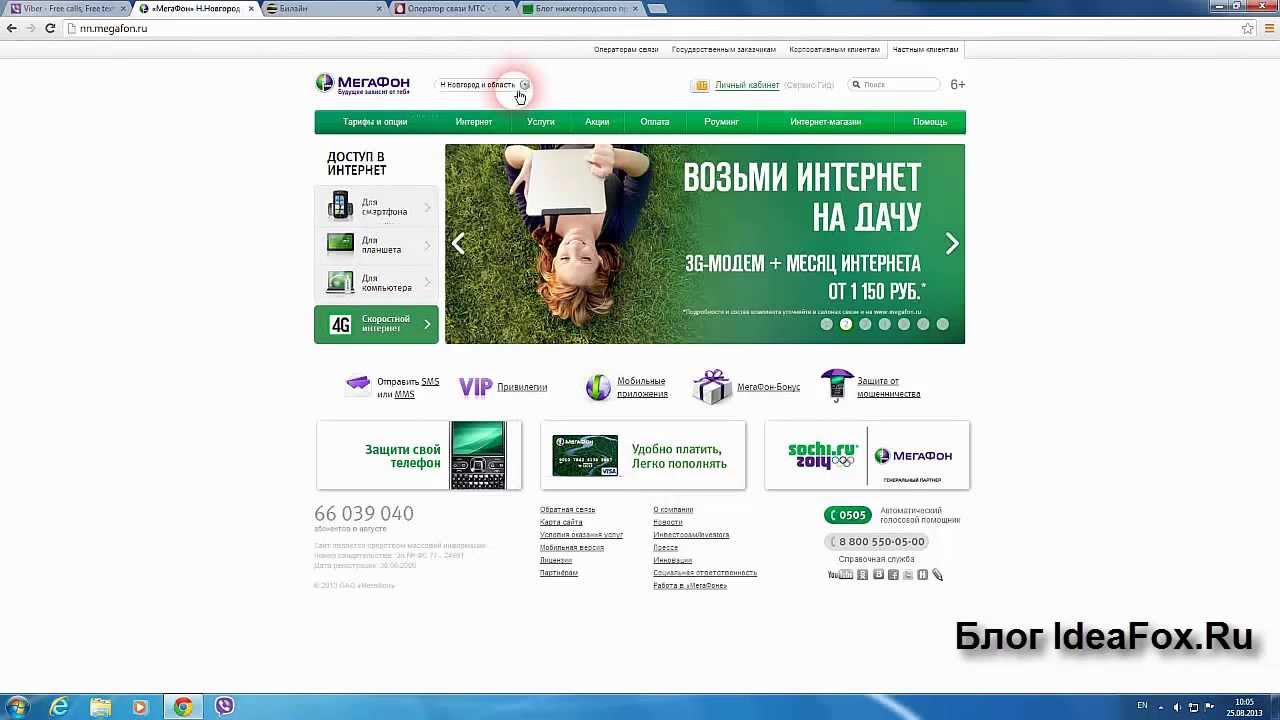Image resolution: width=1280 pixels, height=720 pixels.
Task: Click the mobile applications sphere icon
Action: point(598,387)
